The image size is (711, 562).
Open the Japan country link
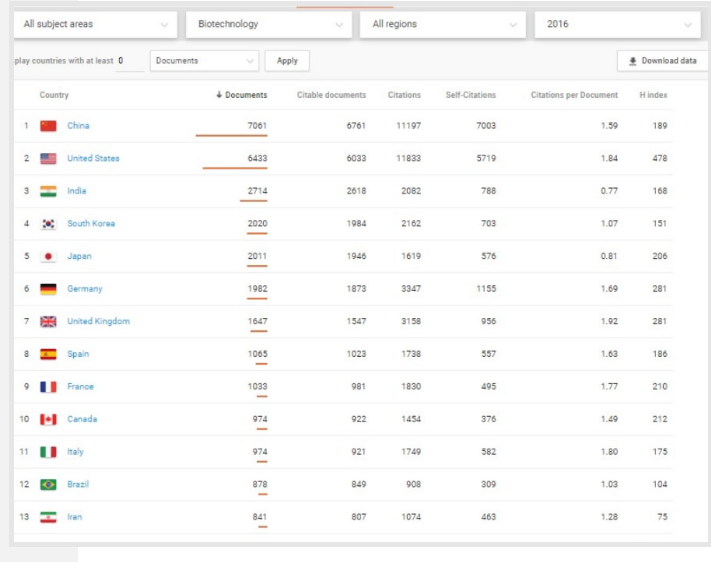(x=79, y=256)
